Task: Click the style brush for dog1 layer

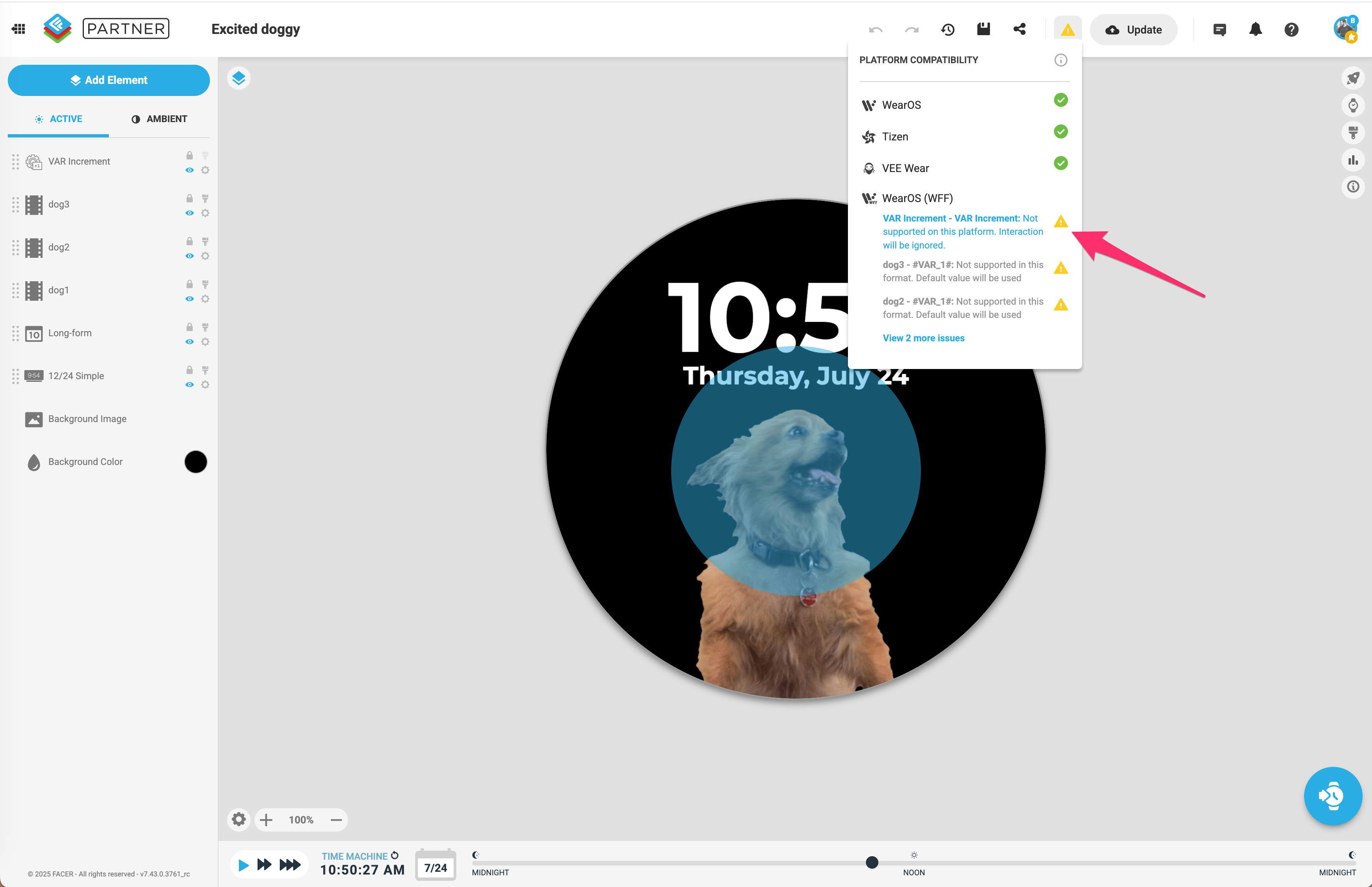Action: [205, 284]
